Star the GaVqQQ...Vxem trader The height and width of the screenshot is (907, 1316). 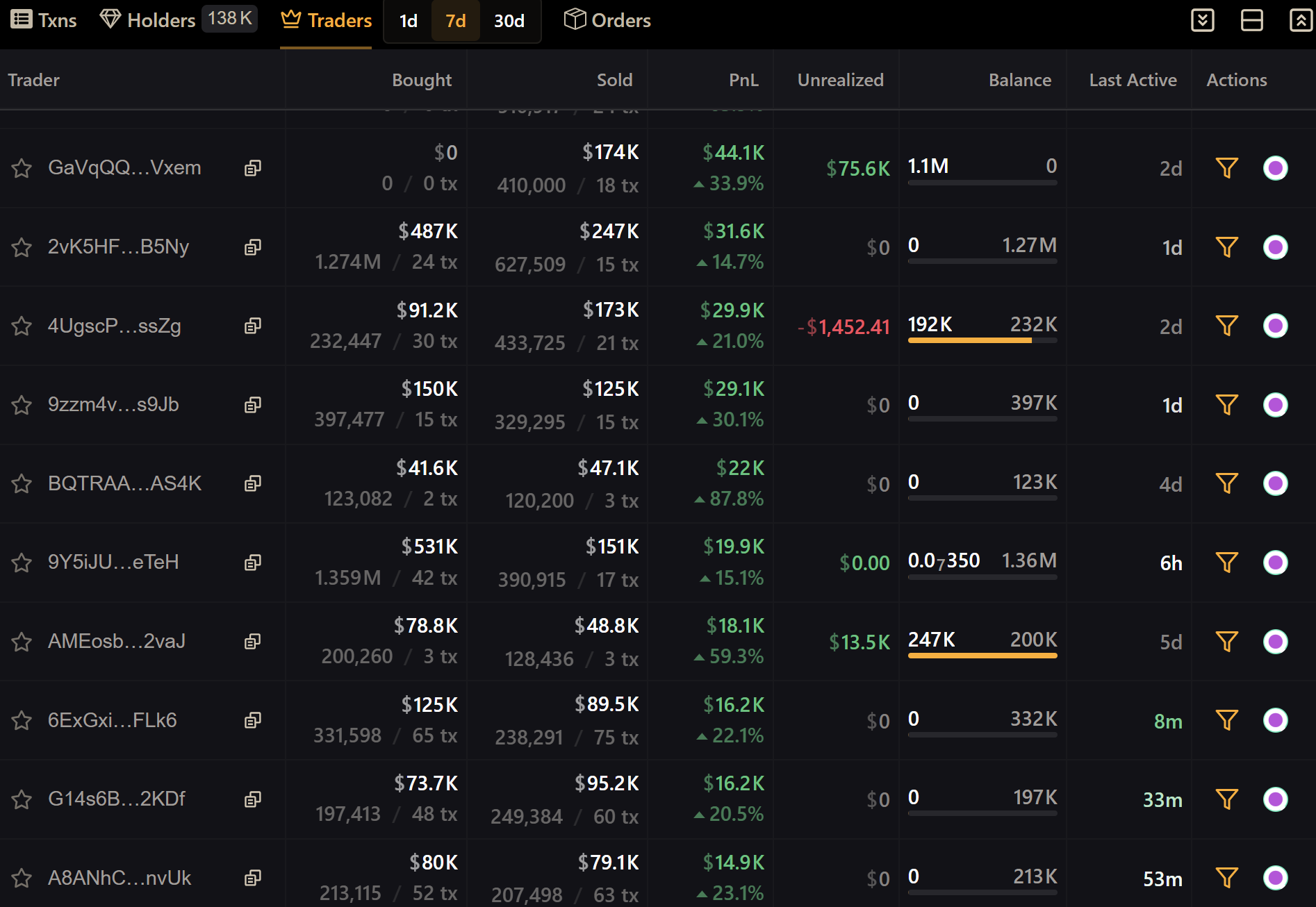pyautogui.click(x=22, y=168)
